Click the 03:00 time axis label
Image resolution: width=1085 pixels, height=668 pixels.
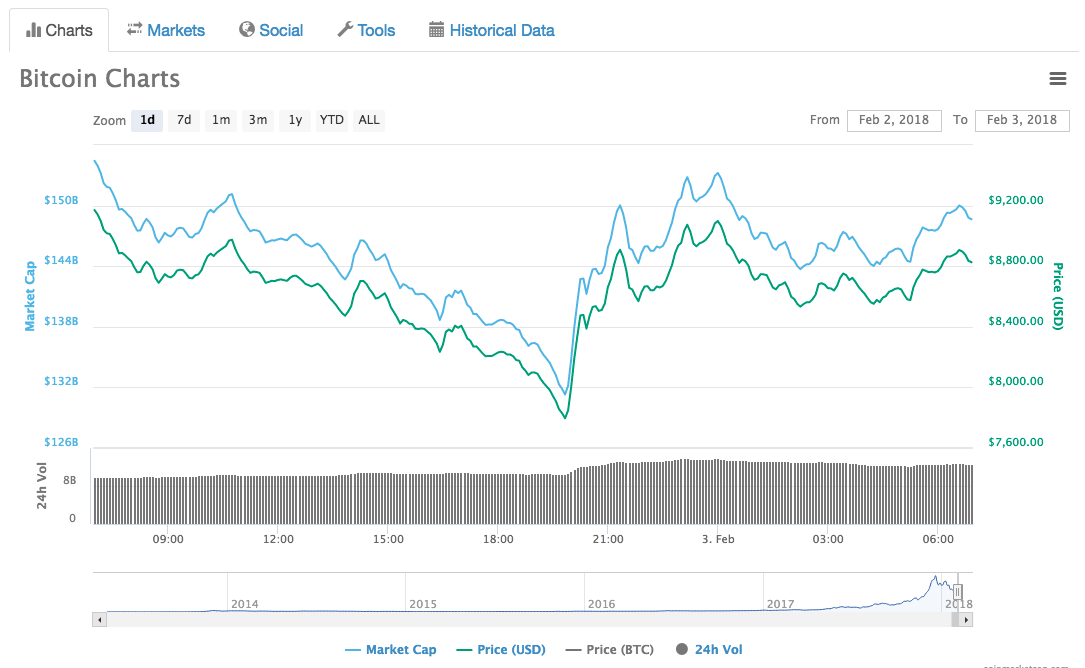(828, 539)
